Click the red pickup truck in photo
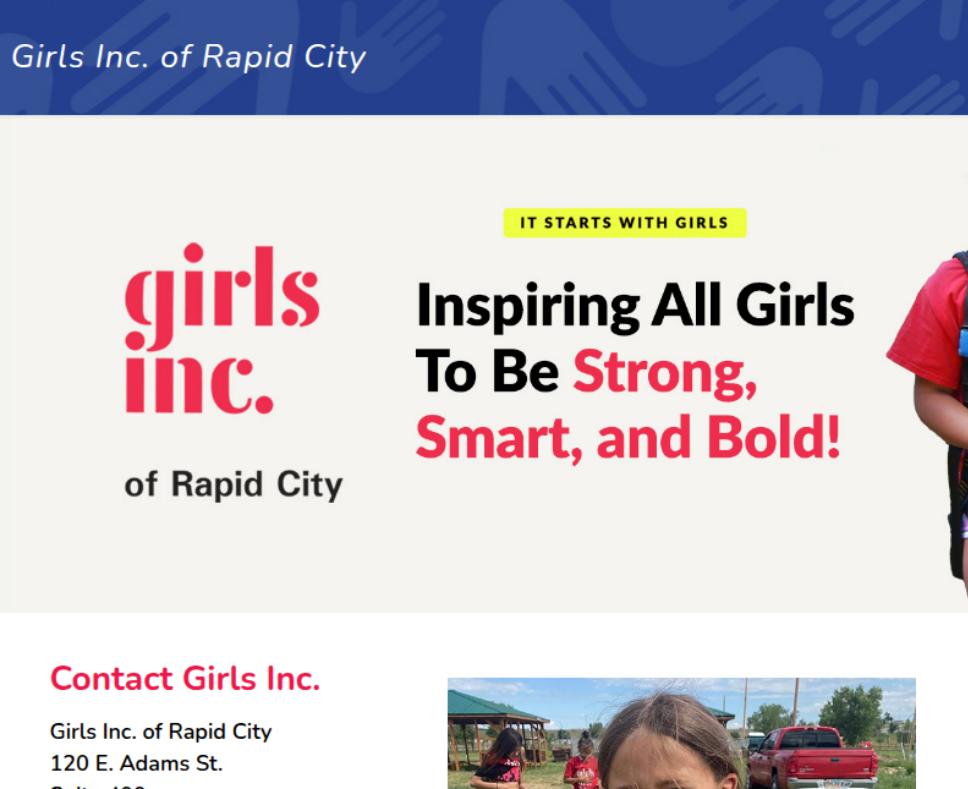968x789 pixels. pos(812,756)
